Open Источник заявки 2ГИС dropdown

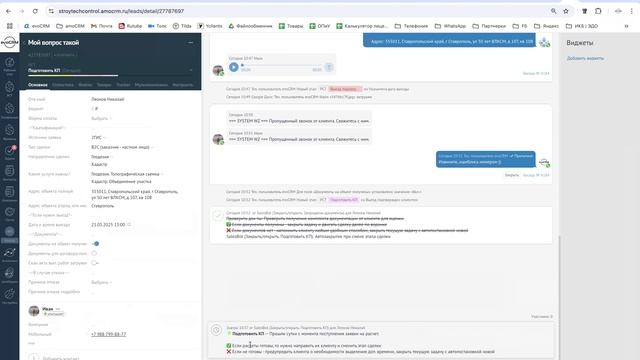tap(98, 138)
